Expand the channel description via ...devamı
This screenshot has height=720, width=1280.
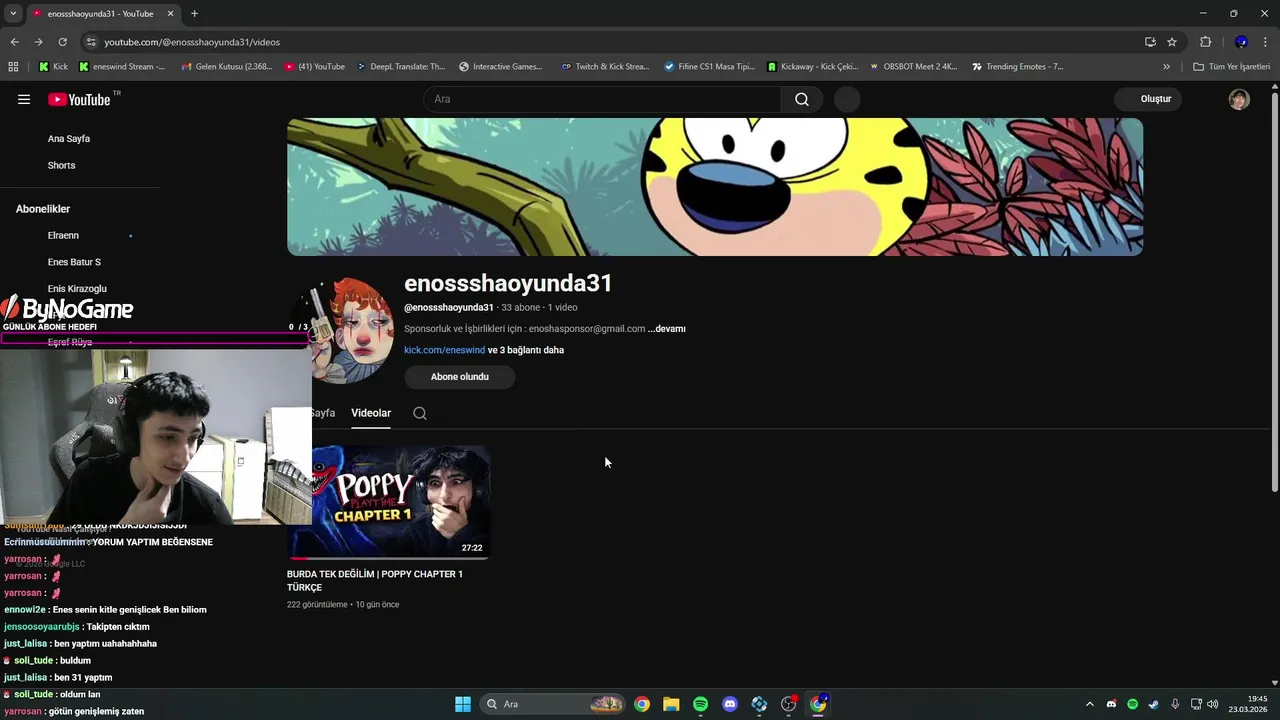click(x=666, y=329)
